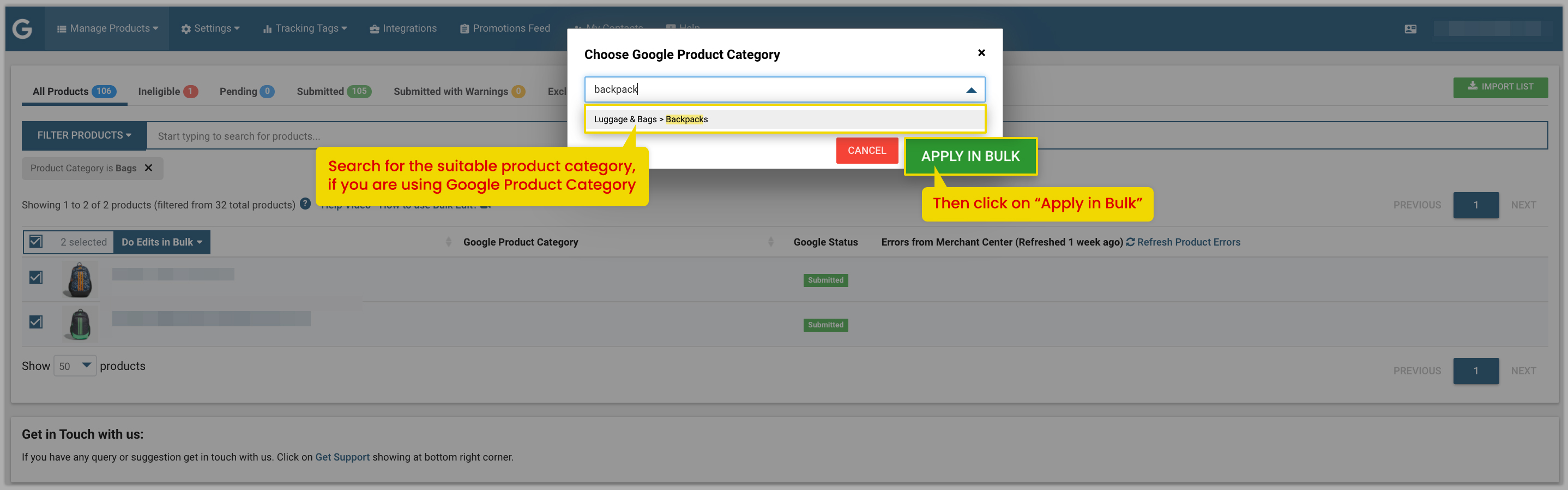Screen dimensions: 1568x490
Task: Click top PREVIOUS pagination button
Action: [x=1417, y=205]
